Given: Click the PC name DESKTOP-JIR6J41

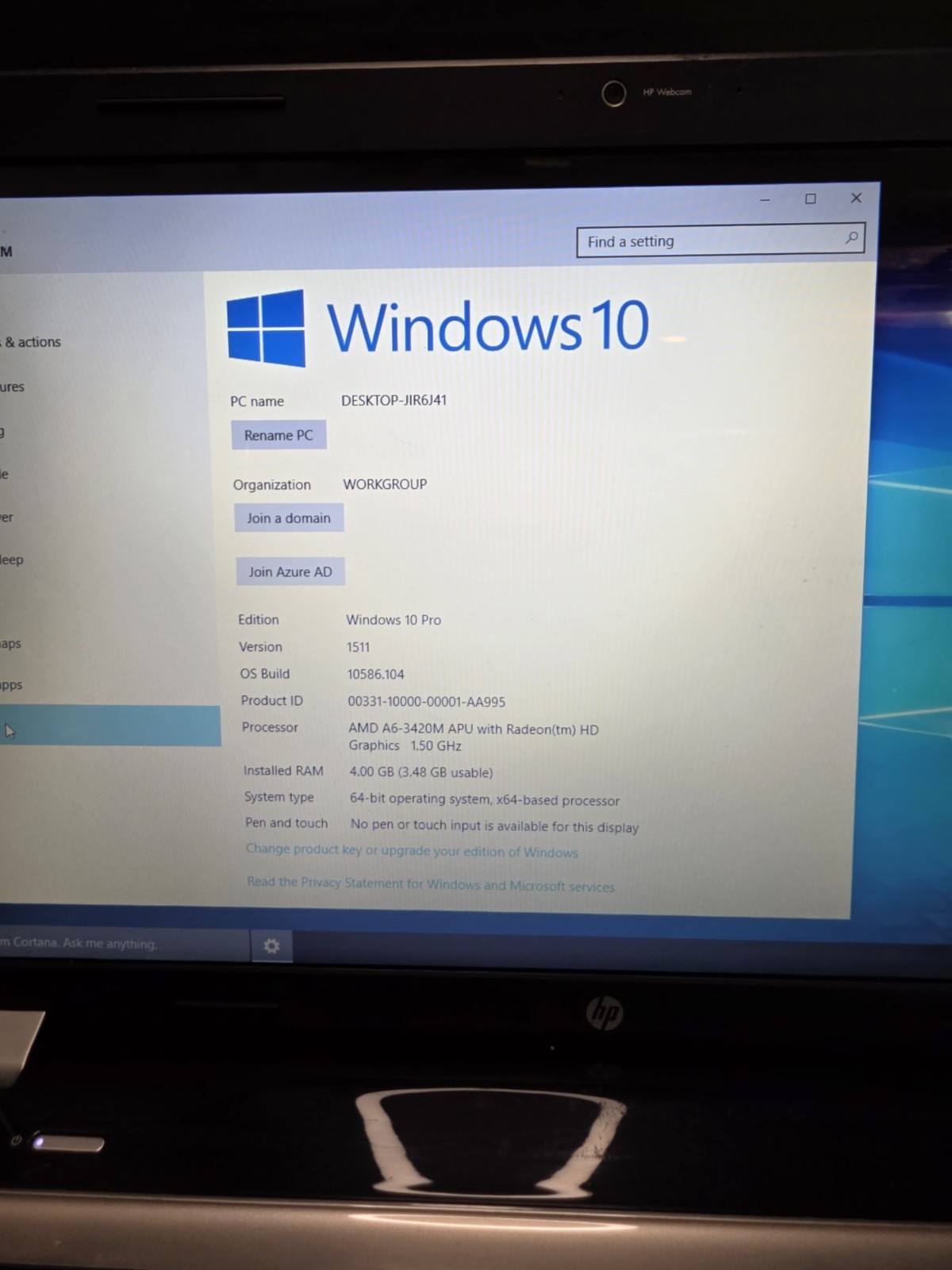Looking at the screenshot, I should point(394,400).
